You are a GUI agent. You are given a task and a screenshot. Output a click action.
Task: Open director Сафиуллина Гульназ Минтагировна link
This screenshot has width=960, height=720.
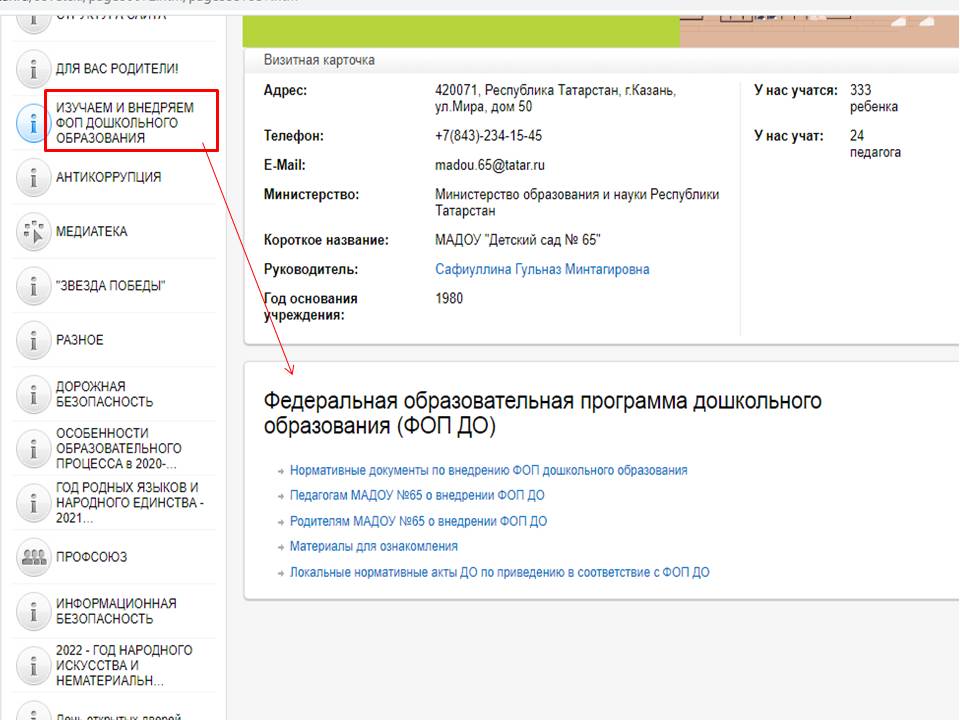click(x=541, y=270)
